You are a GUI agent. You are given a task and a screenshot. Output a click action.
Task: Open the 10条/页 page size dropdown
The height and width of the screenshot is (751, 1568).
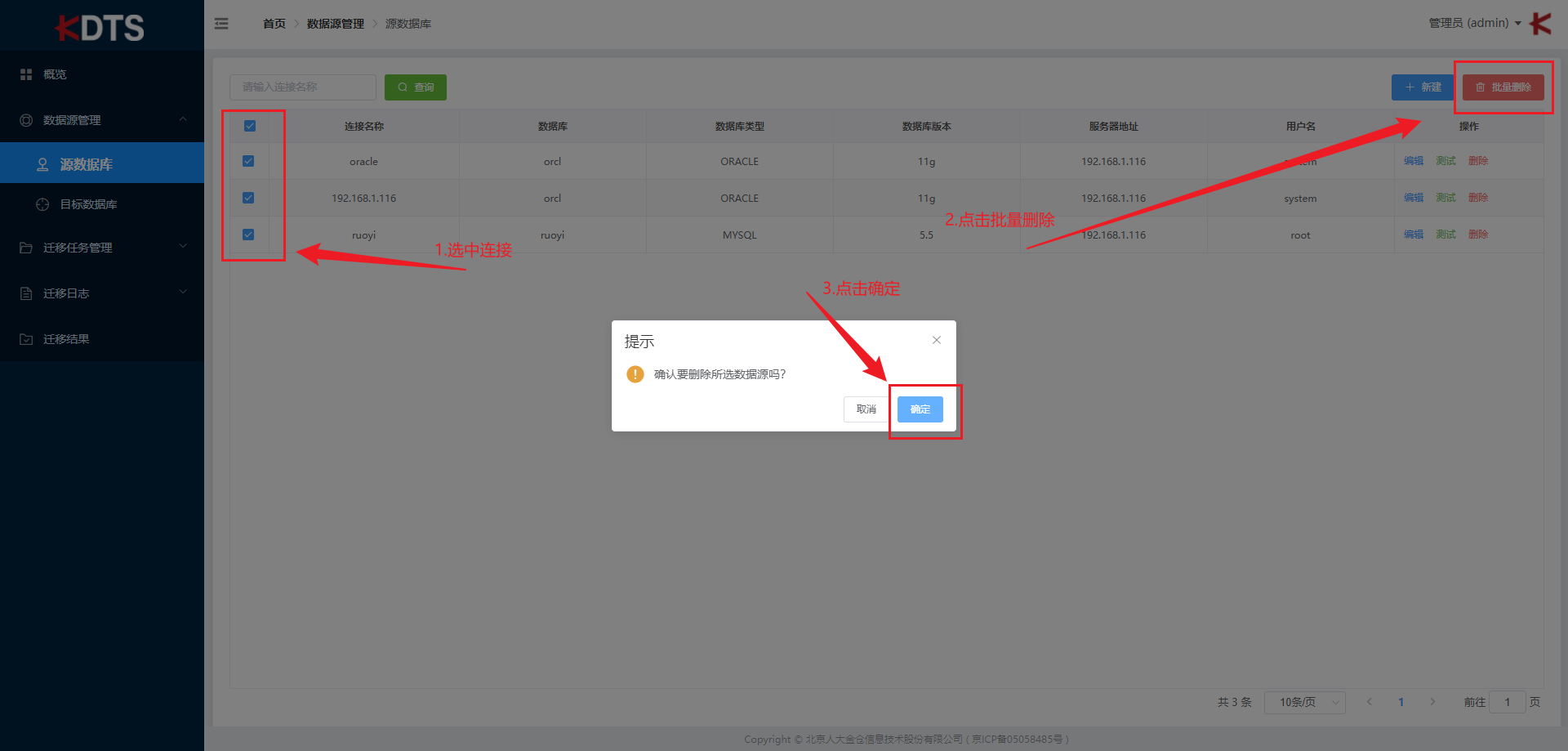click(1304, 701)
